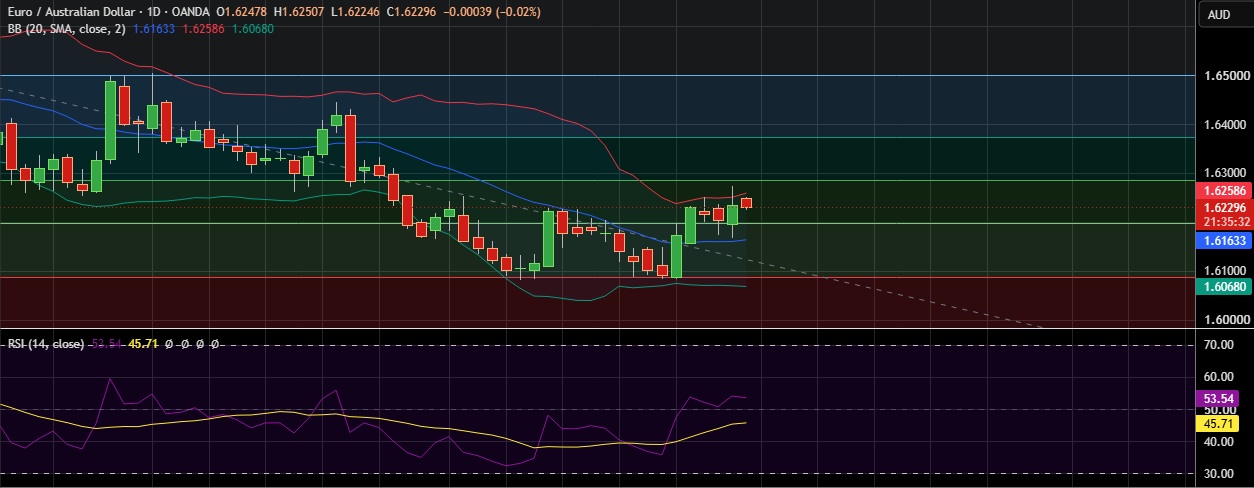The image size is (1254, 488).
Task: Click the 21:35:32 bar countdown label
Action: [1224, 222]
